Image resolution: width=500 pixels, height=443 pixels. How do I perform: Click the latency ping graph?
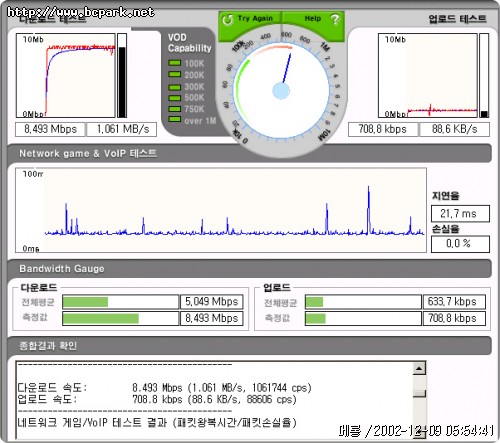[x=221, y=210]
